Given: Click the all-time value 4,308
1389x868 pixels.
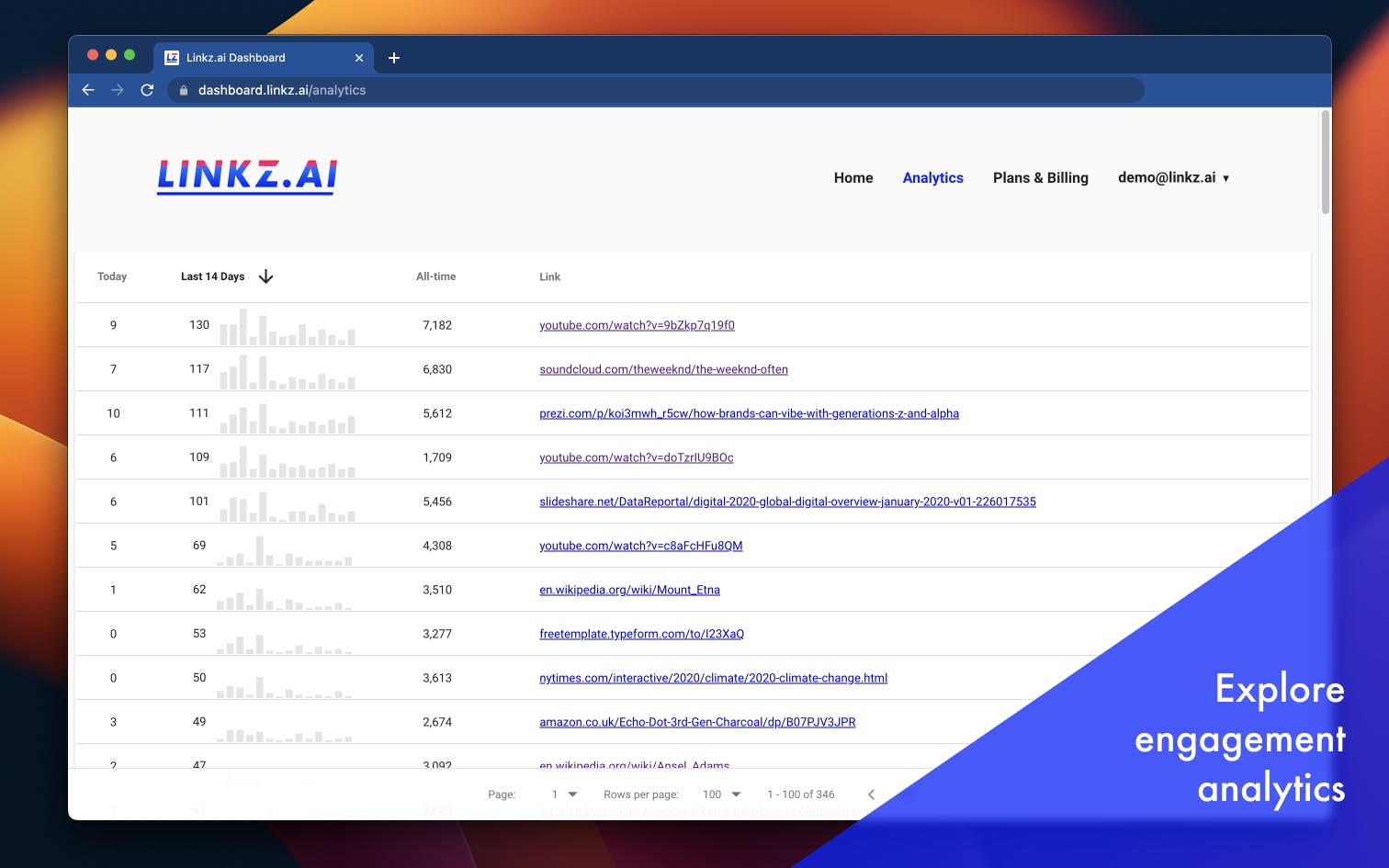Looking at the screenshot, I should pos(437,546).
